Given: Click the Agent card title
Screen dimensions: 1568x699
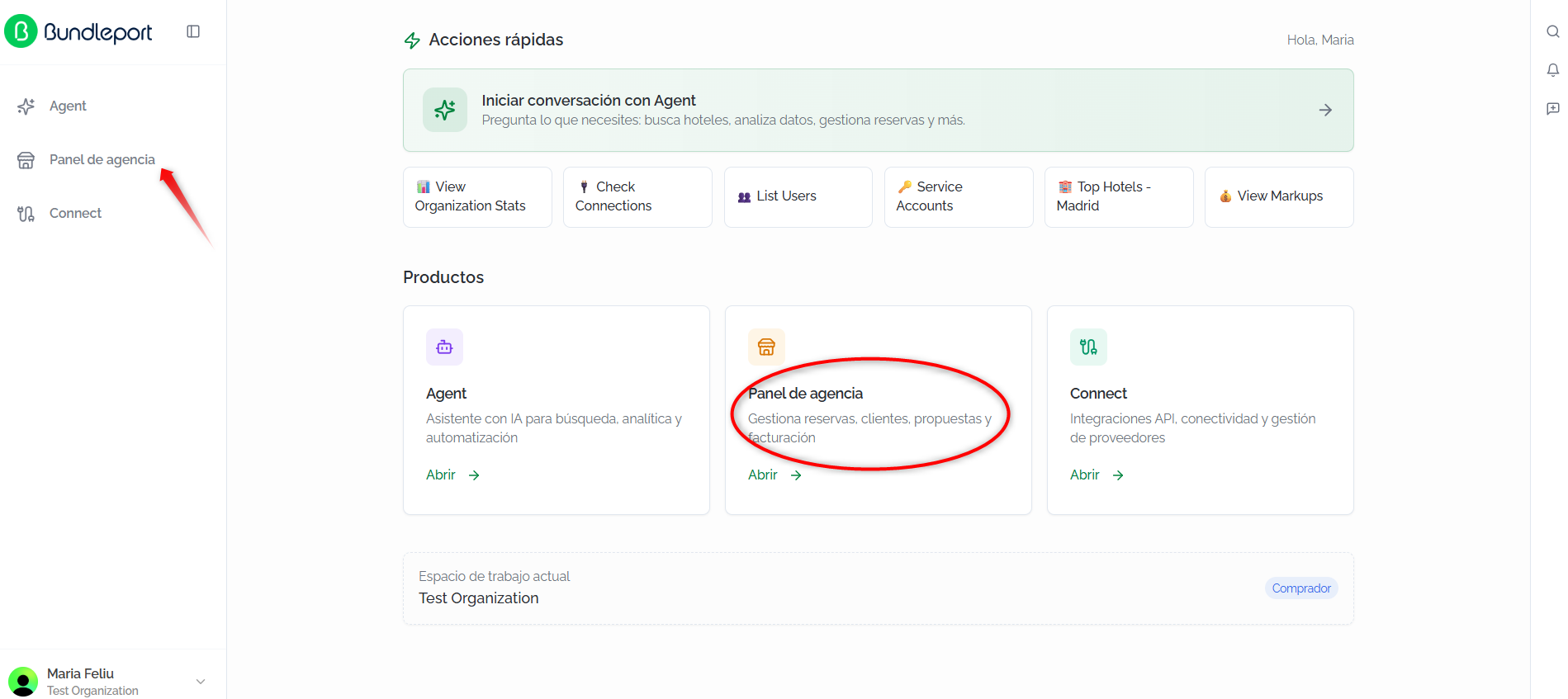Looking at the screenshot, I should 446,394.
